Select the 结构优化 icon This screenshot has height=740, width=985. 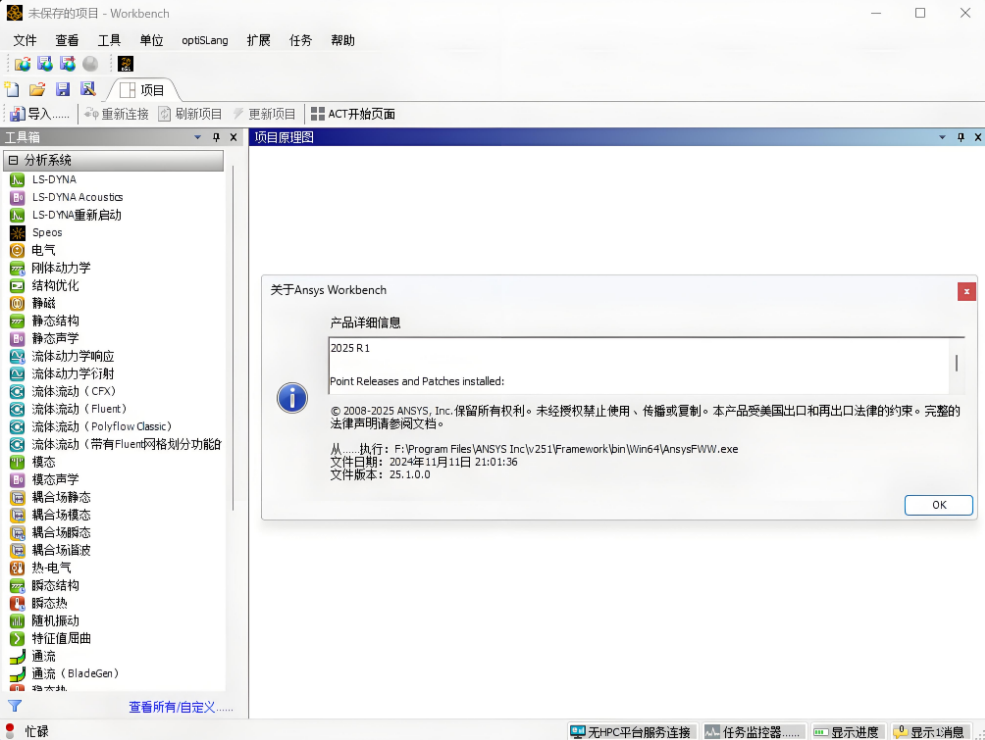17,286
